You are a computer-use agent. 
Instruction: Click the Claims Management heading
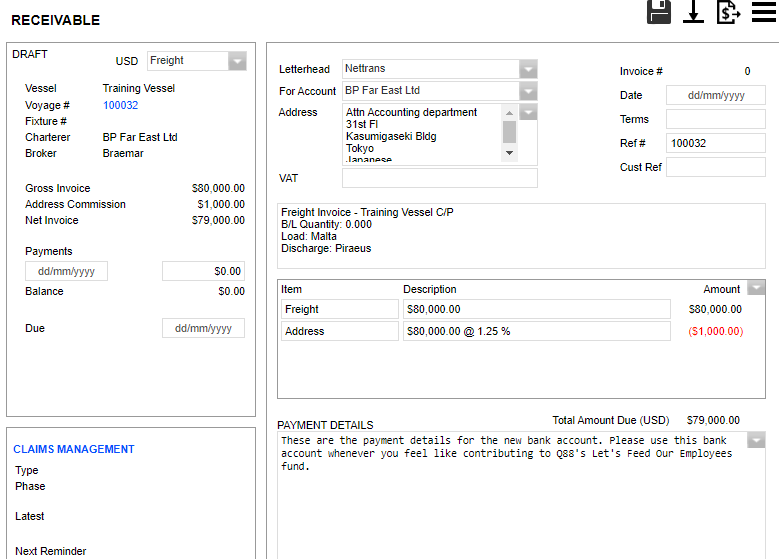click(74, 449)
